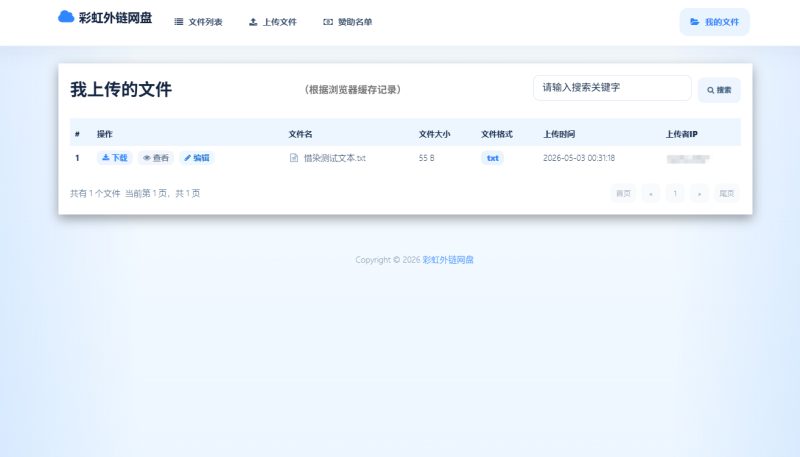
Task: Click the 上传时间 column header
Action: [559, 134]
